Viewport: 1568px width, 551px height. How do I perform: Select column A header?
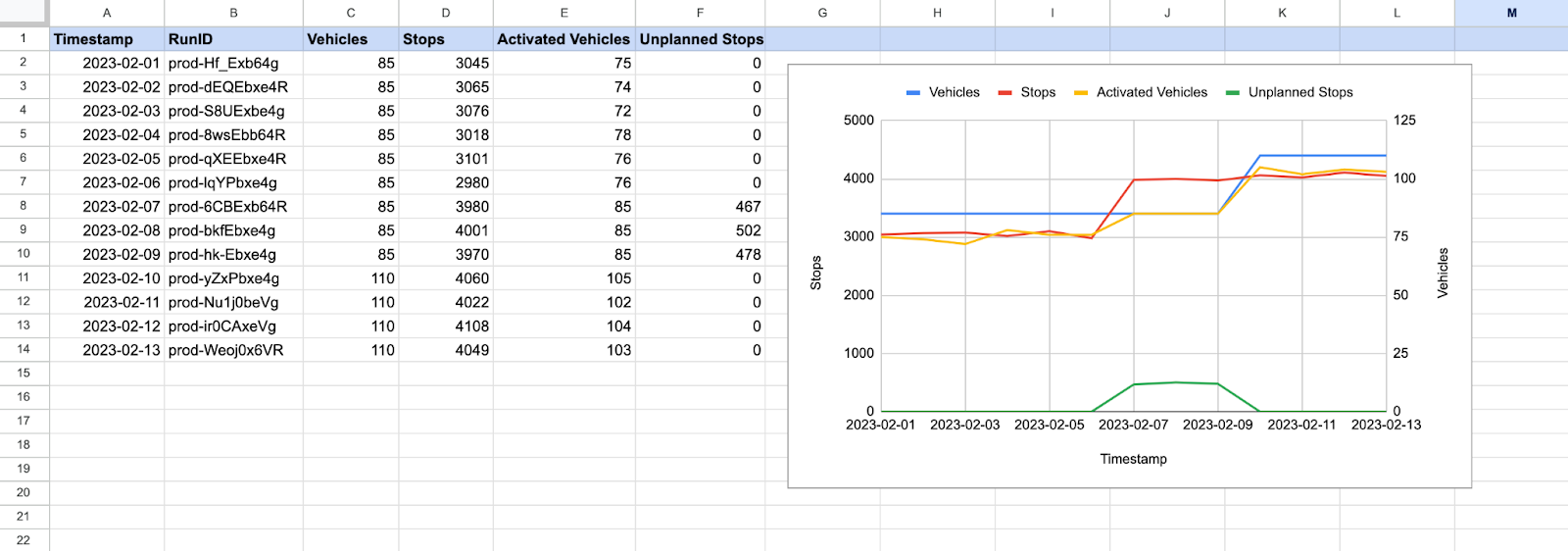pyautogui.click(x=107, y=13)
